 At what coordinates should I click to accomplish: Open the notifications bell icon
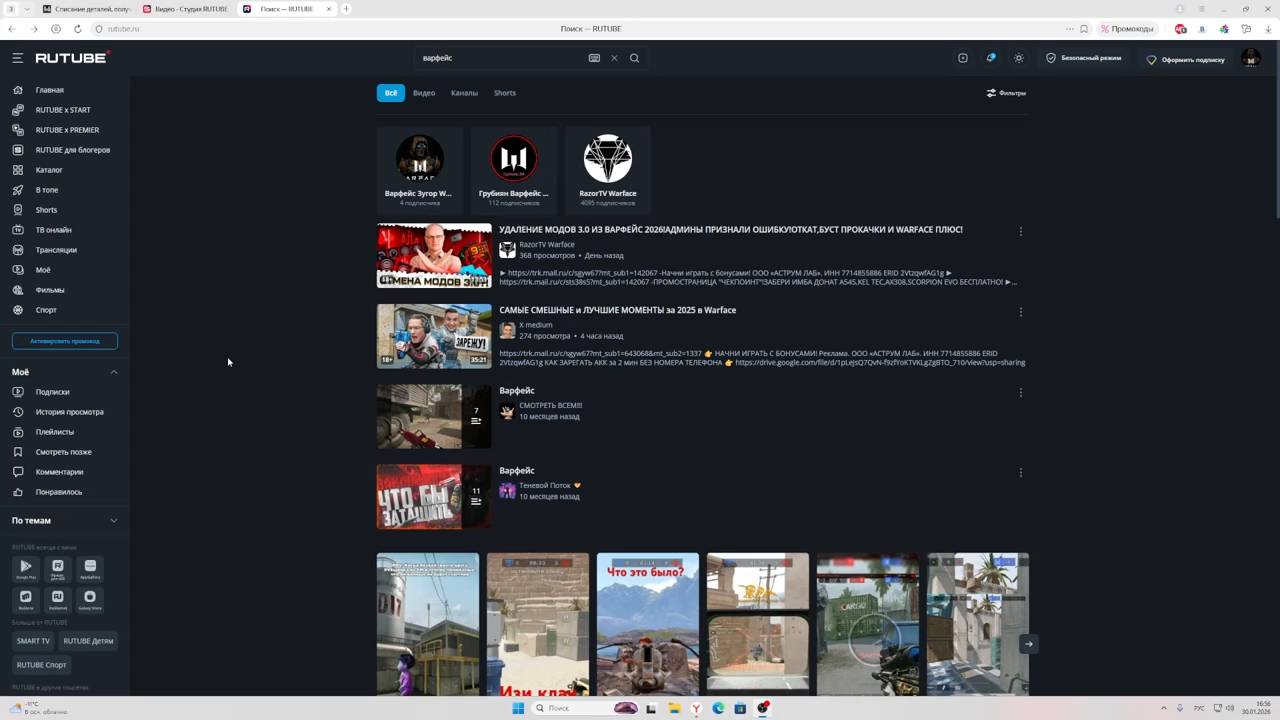991,58
